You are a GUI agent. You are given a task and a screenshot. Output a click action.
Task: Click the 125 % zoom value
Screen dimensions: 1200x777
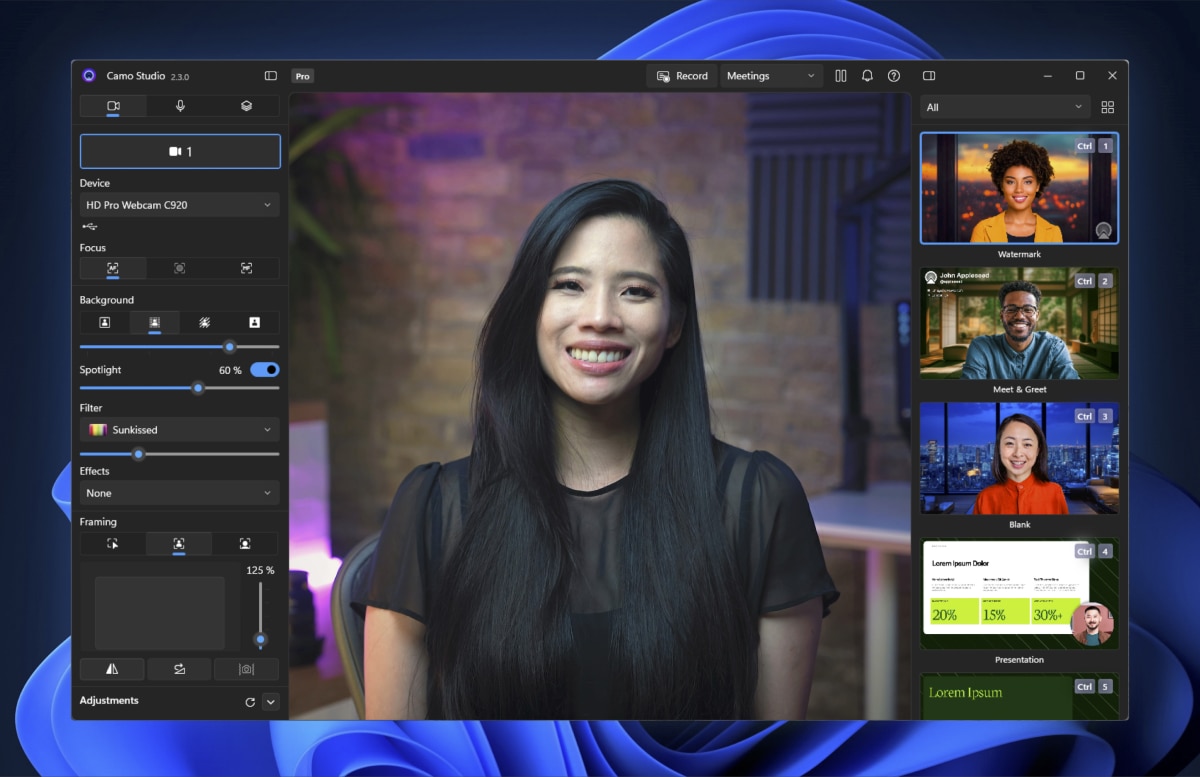pos(260,570)
